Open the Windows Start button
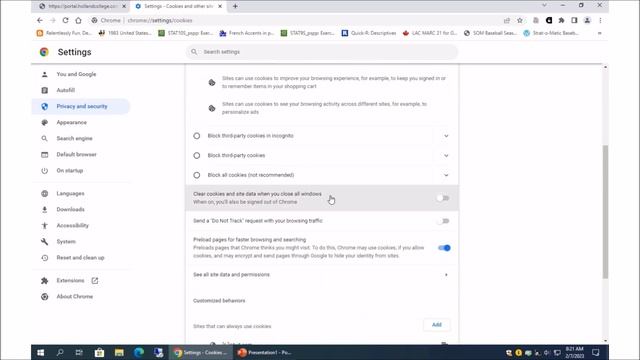Screen dimensions: 640x360 [40, 353]
